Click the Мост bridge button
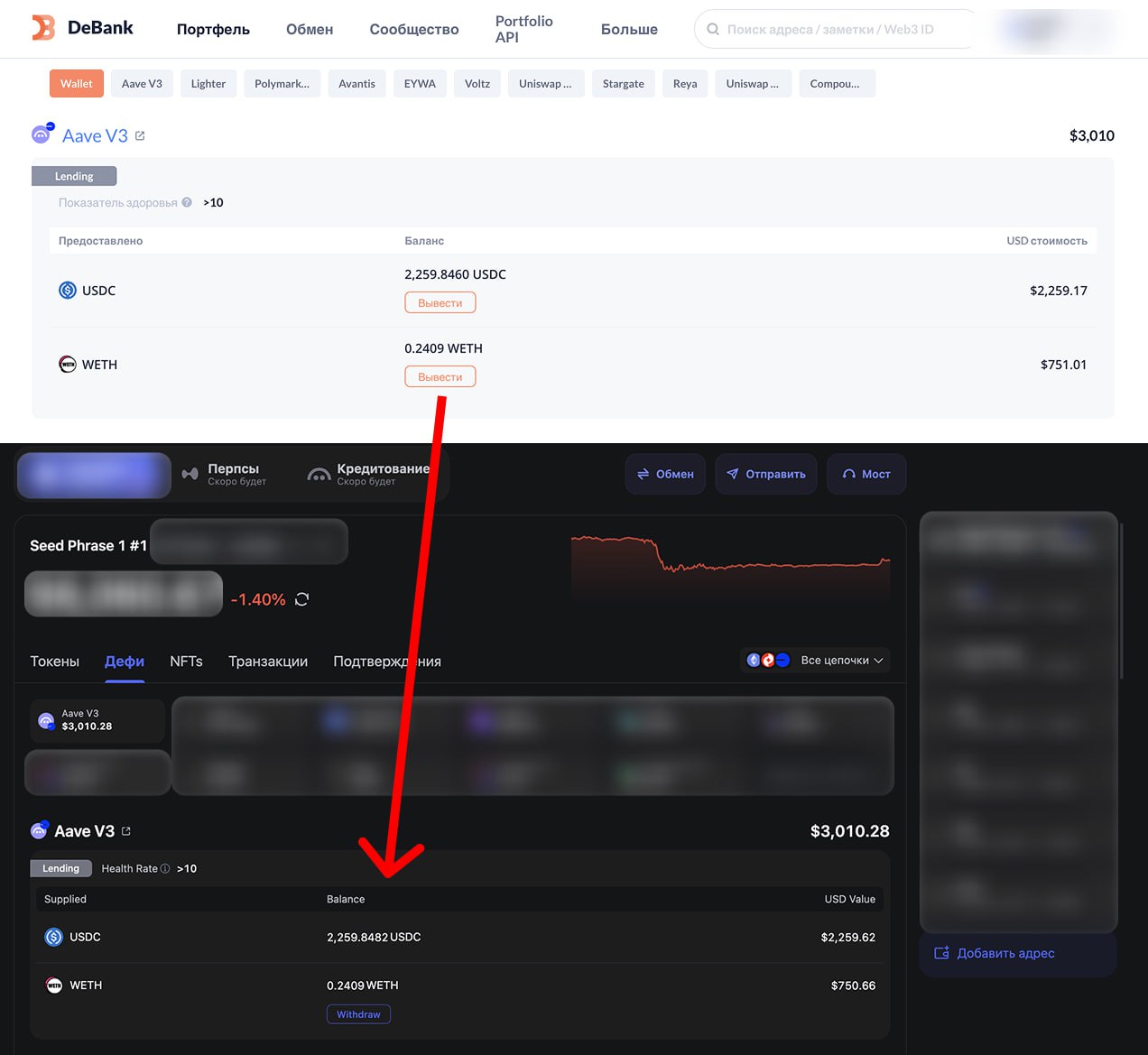 [866, 474]
